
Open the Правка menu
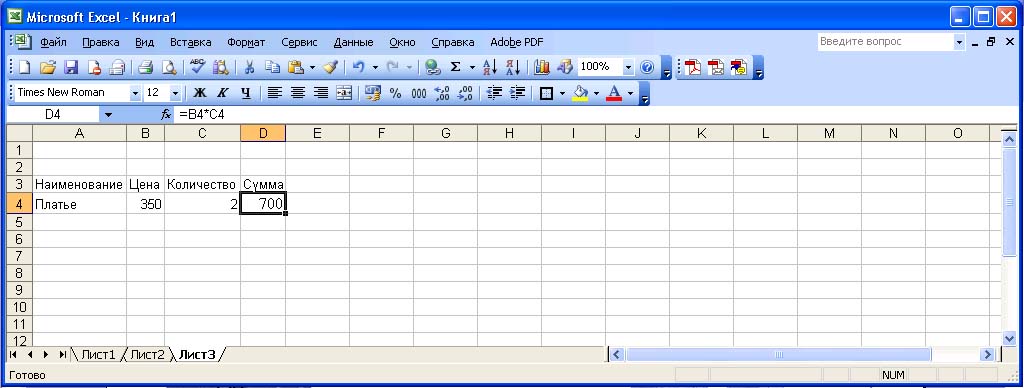click(x=101, y=42)
